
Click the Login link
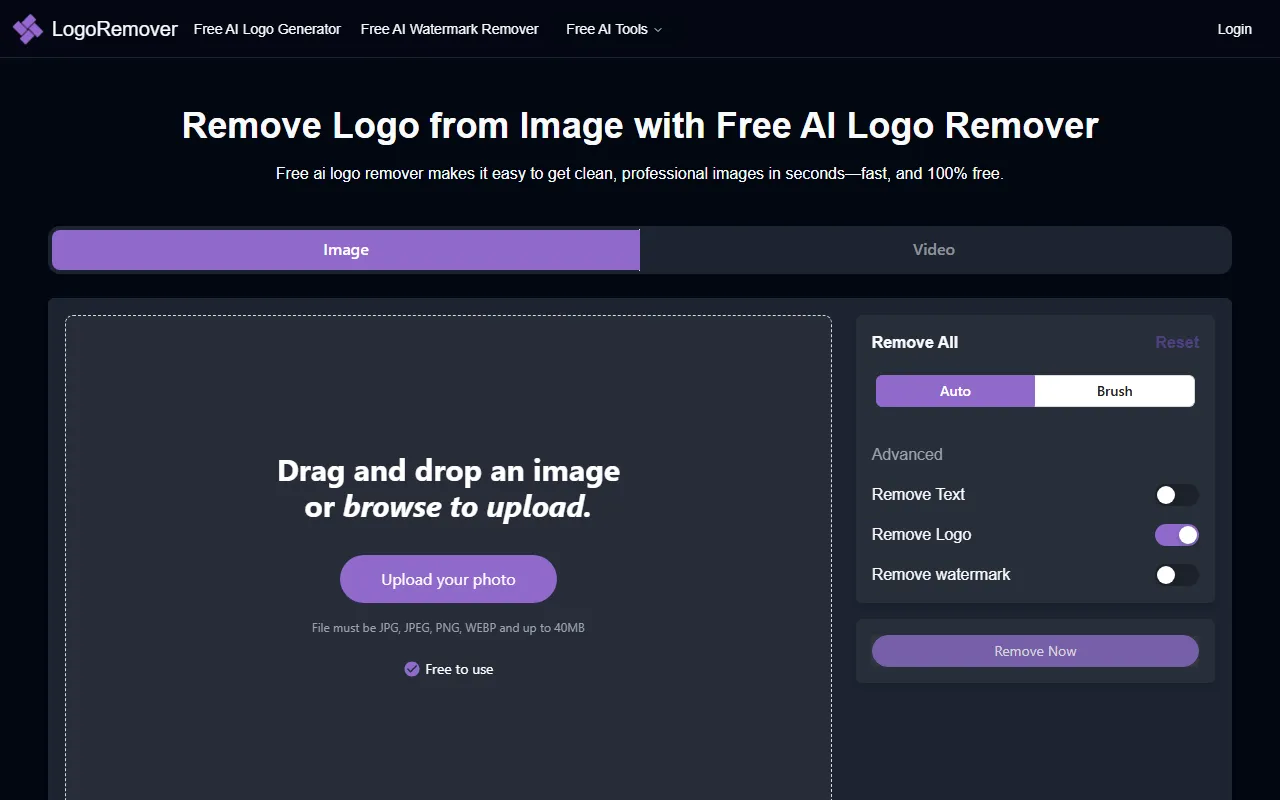[x=1234, y=29]
